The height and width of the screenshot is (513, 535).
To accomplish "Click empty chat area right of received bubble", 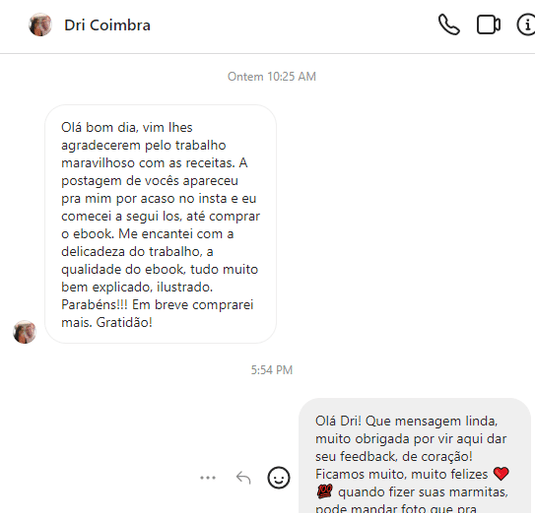I will coord(403,224).
